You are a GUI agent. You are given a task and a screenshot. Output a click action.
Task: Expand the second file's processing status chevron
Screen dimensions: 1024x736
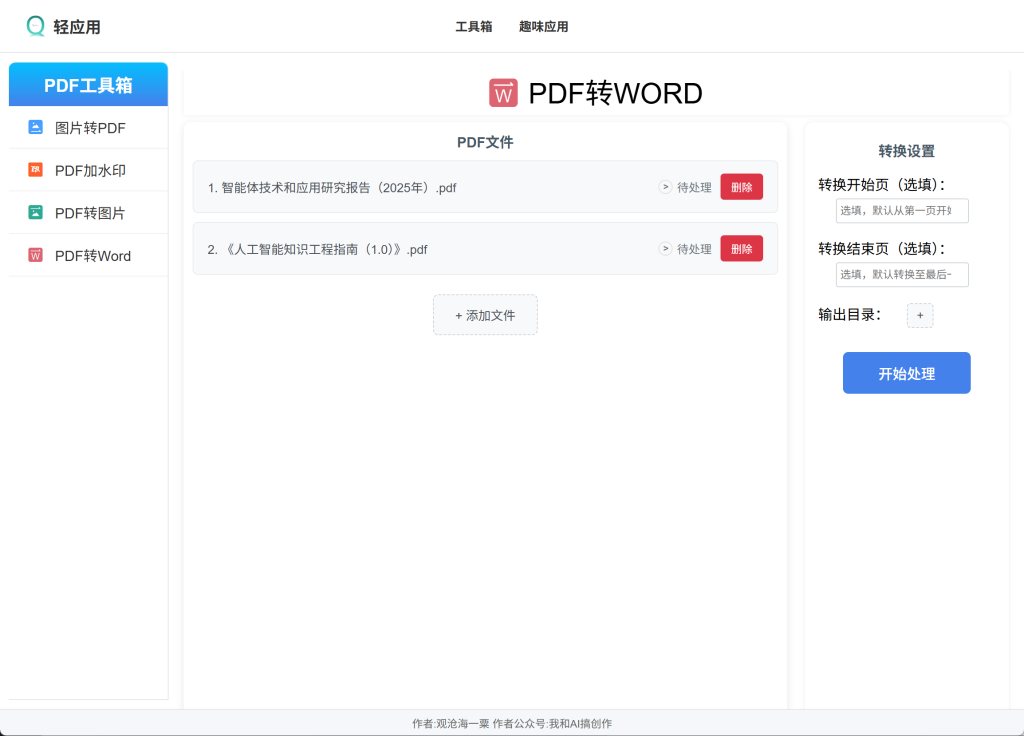coord(665,248)
